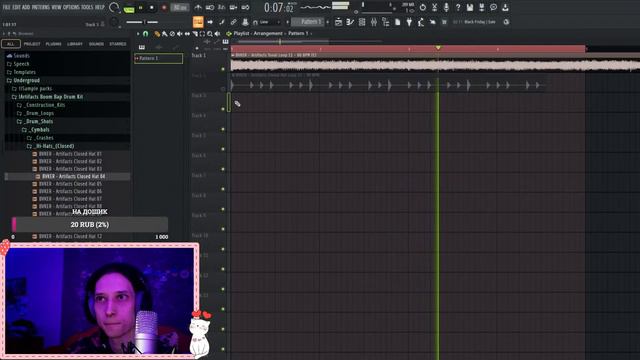Open the plugin picker plug icon
The image size is (640, 360).
(409, 22)
